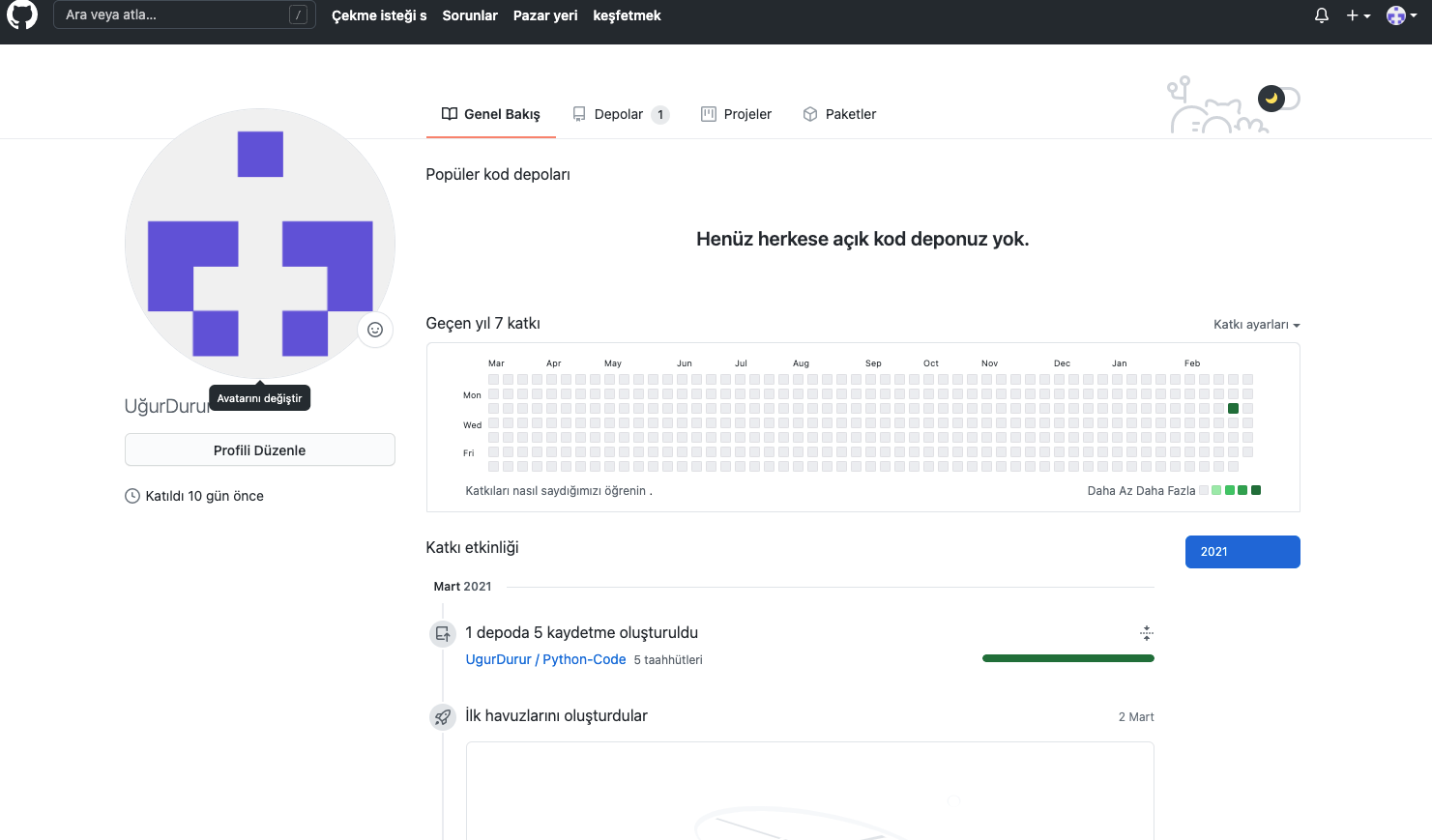Screen dimensions: 1432x840
Task: Click the smiley set-status icon
Action: (x=375, y=330)
